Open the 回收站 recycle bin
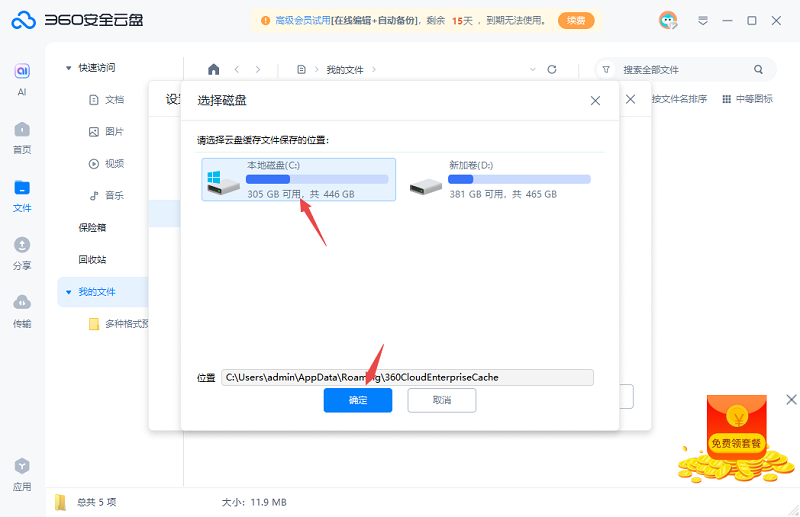Viewport: 800px width, 517px height. [x=92, y=260]
